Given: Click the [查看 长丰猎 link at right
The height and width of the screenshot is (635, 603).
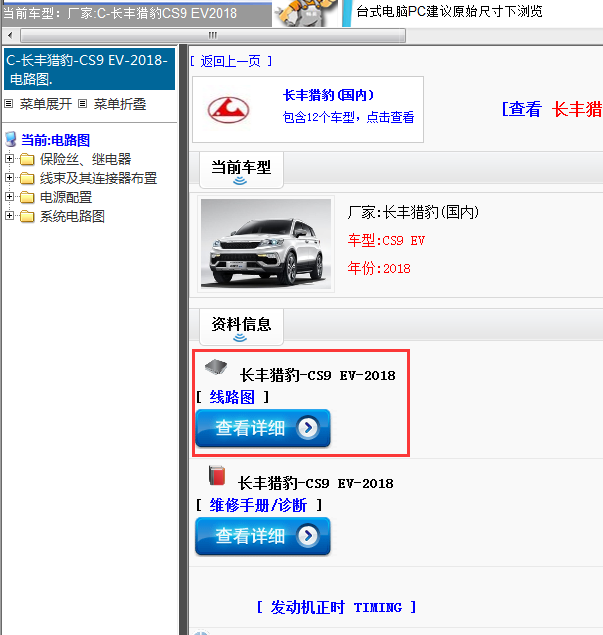Looking at the screenshot, I should click(x=552, y=109).
